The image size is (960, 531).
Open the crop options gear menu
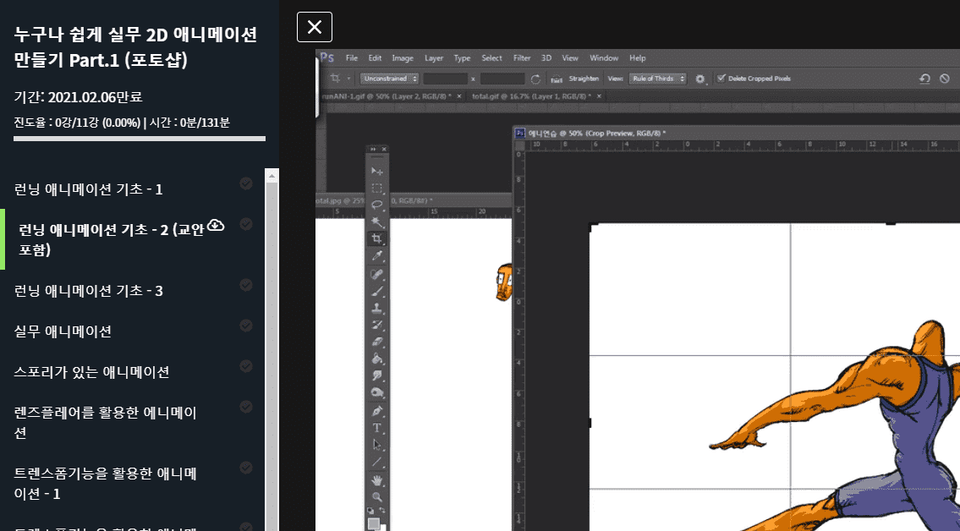700,79
